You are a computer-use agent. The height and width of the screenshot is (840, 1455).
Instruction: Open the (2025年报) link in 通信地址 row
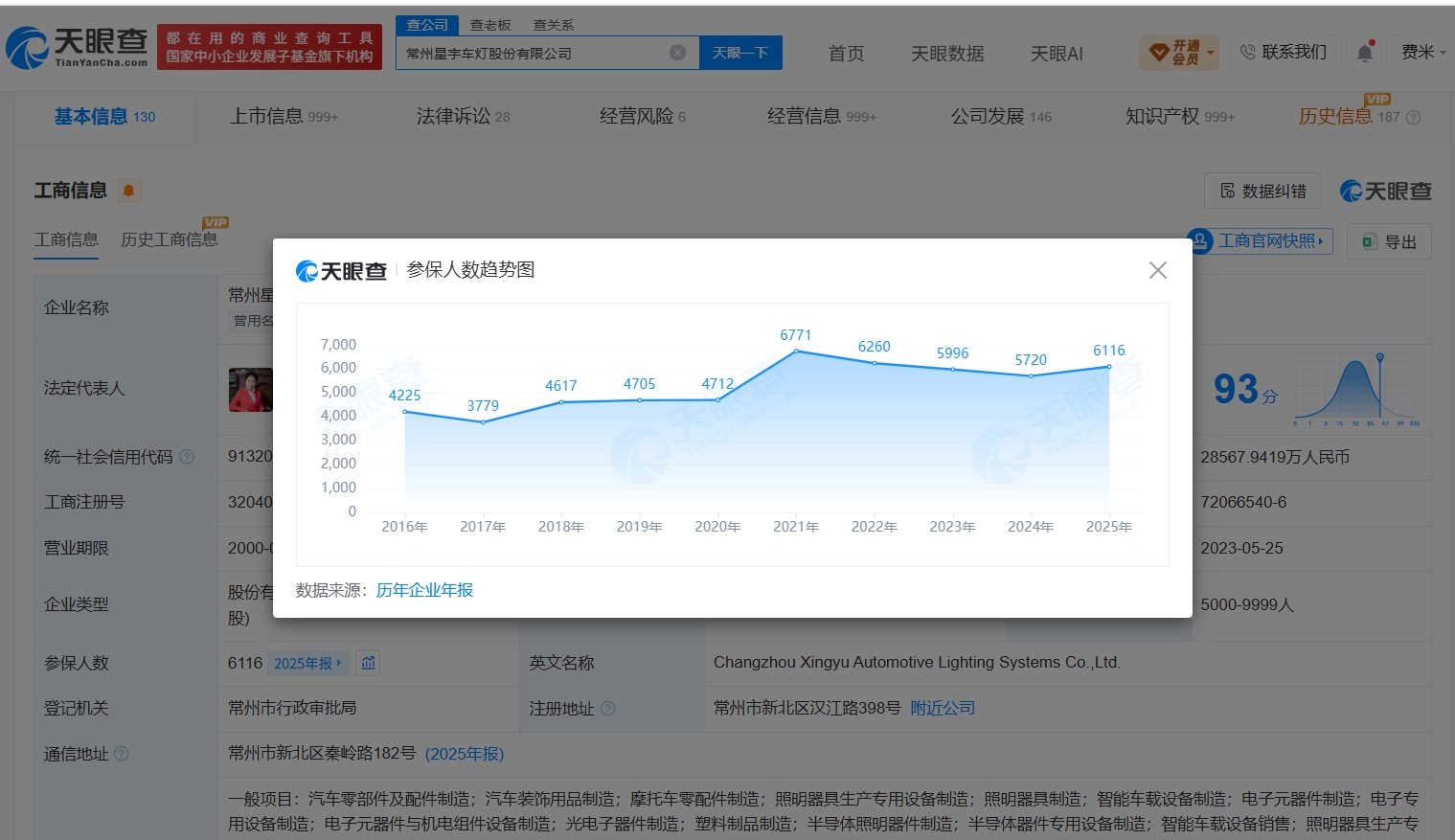coord(465,754)
